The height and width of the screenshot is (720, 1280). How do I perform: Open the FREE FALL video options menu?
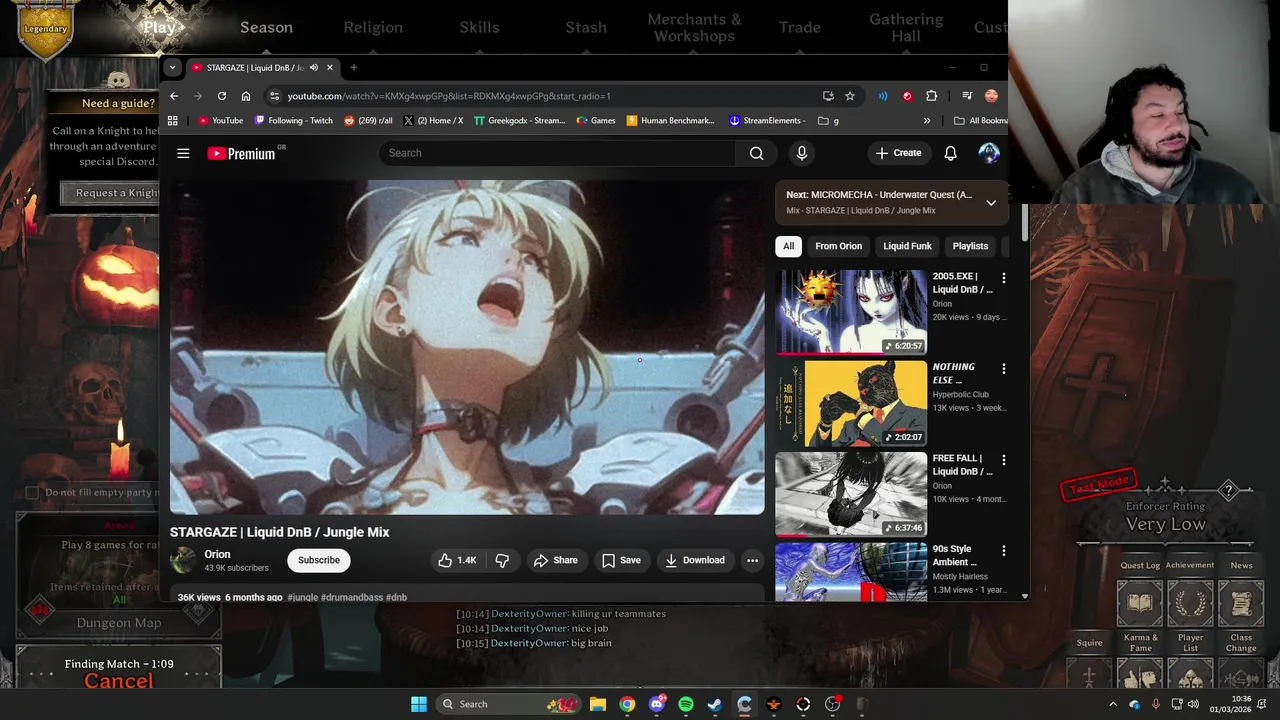(x=1003, y=460)
